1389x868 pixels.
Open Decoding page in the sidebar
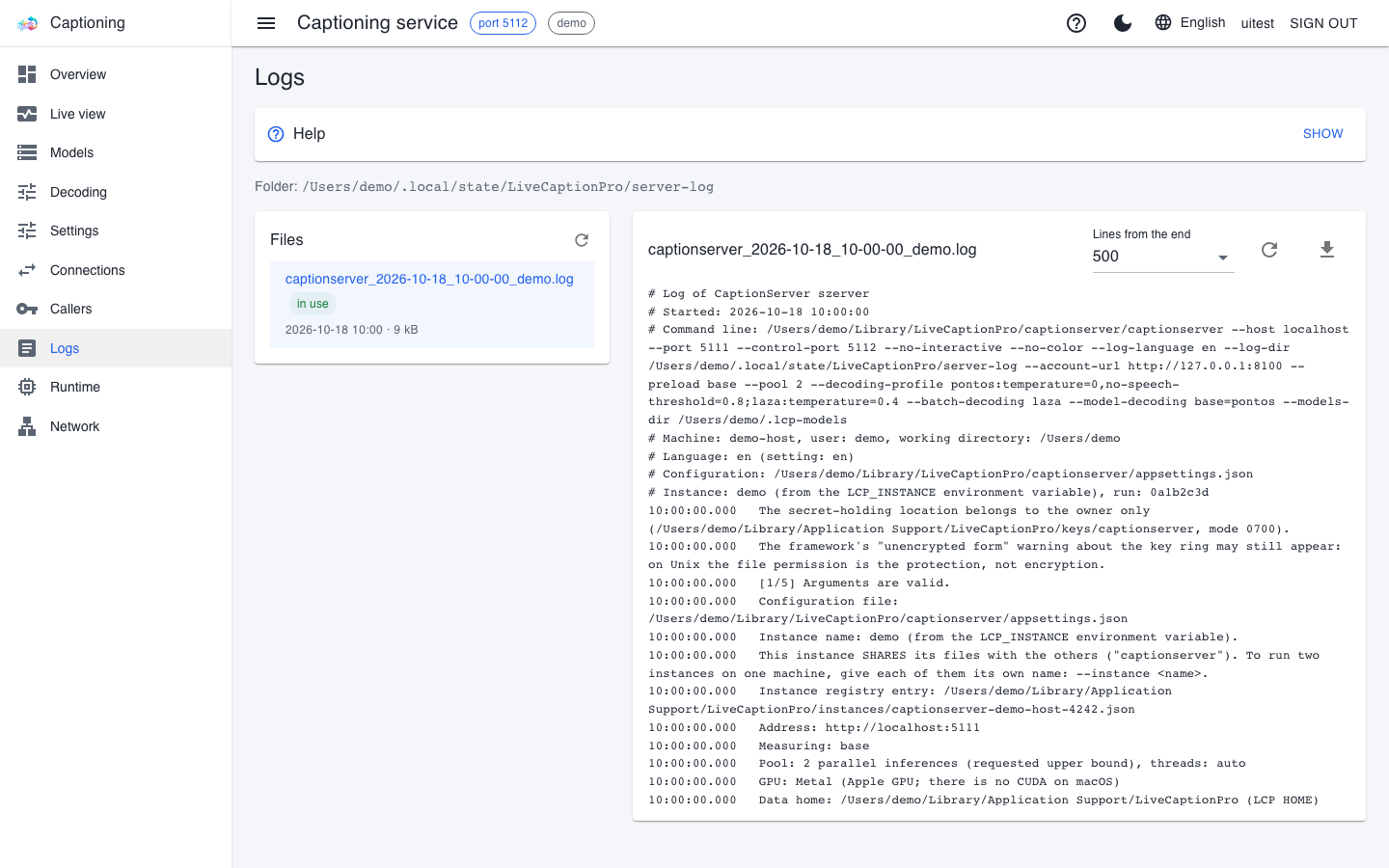pos(116,192)
